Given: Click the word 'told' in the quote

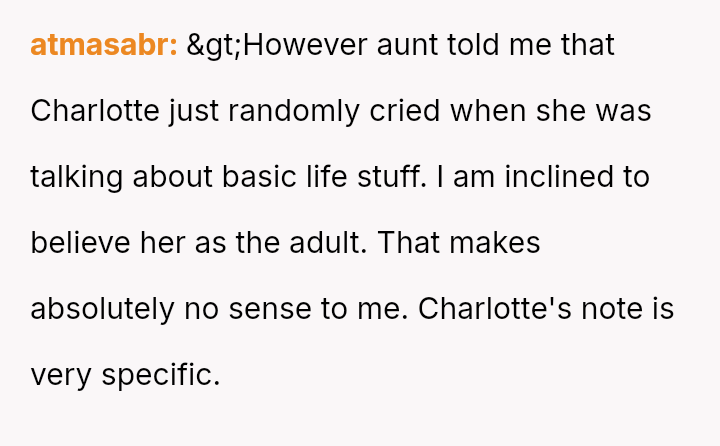Looking at the screenshot, I should click(x=473, y=45).
